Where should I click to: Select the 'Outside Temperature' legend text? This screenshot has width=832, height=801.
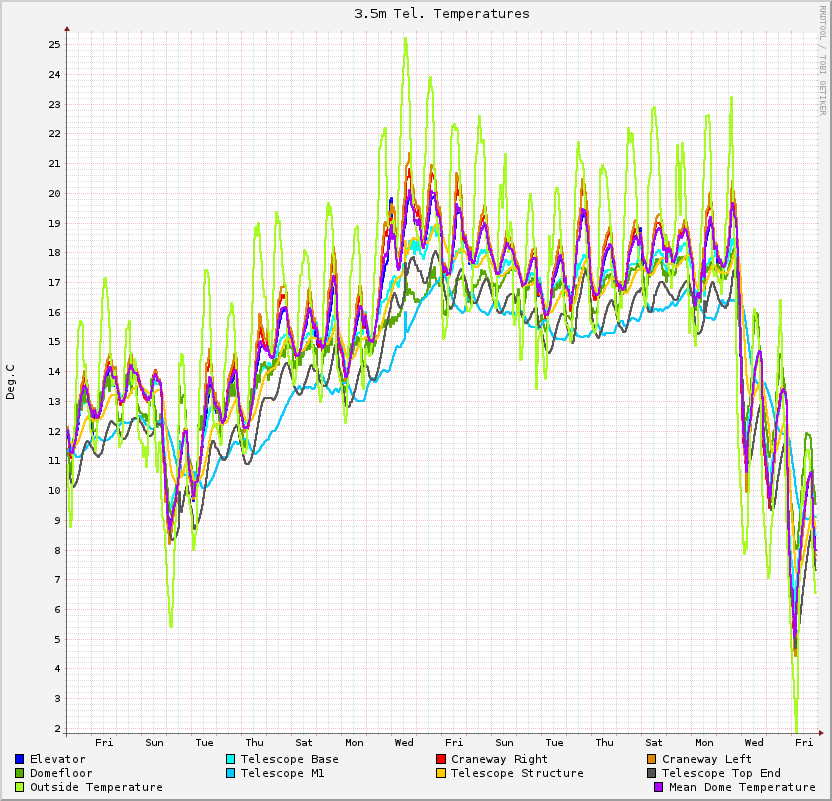point(96,787)
